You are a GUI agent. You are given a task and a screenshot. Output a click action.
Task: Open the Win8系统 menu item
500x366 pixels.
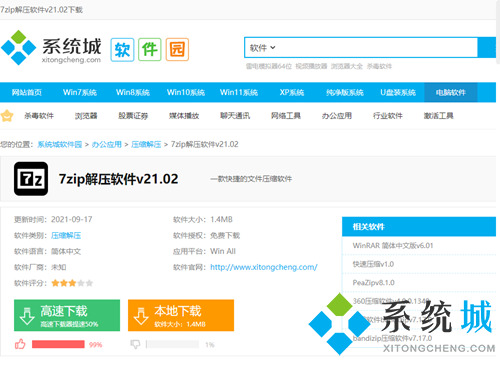tap(133, 92)
